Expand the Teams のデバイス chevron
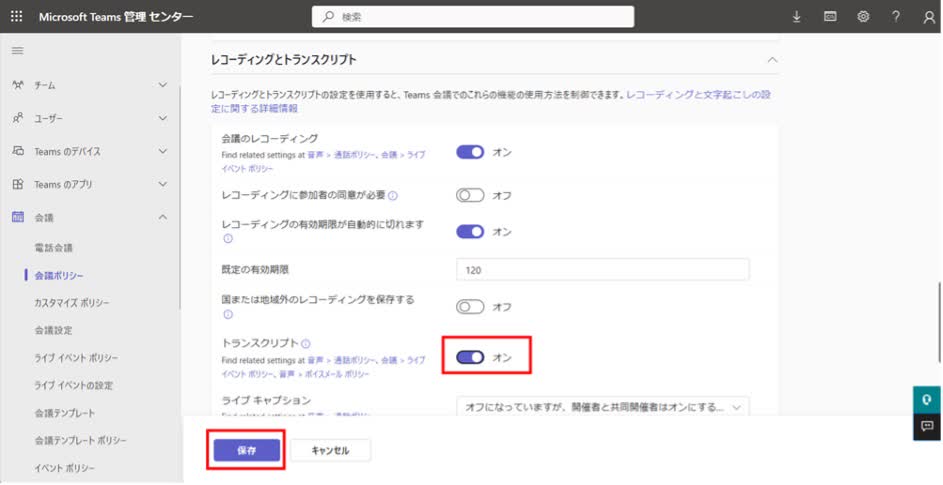The height and width of the screenshot is (485, 943). coord(162,151)
